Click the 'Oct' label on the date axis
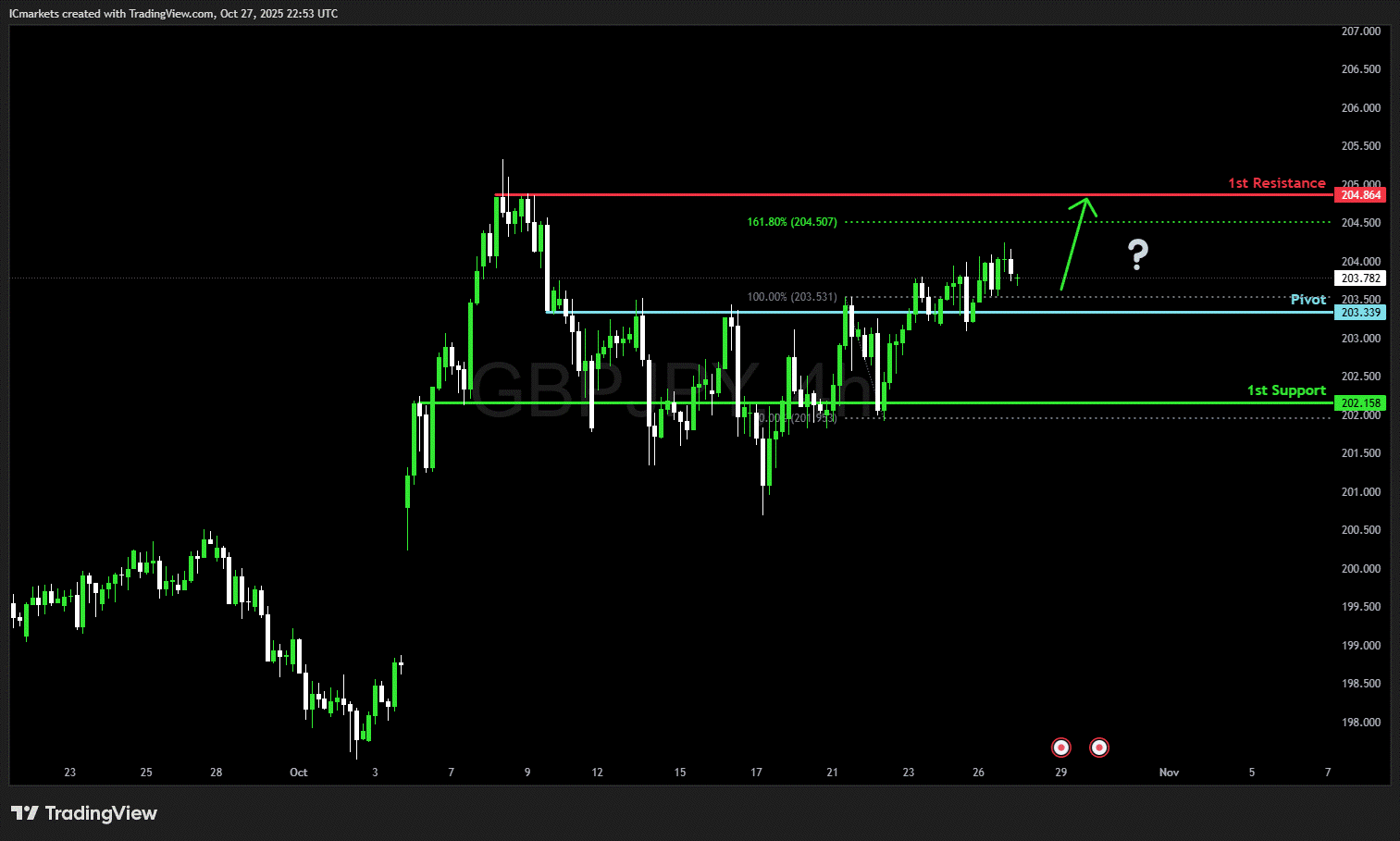The height and width of the screenshot is (841, 1400). tap(298, 773)
